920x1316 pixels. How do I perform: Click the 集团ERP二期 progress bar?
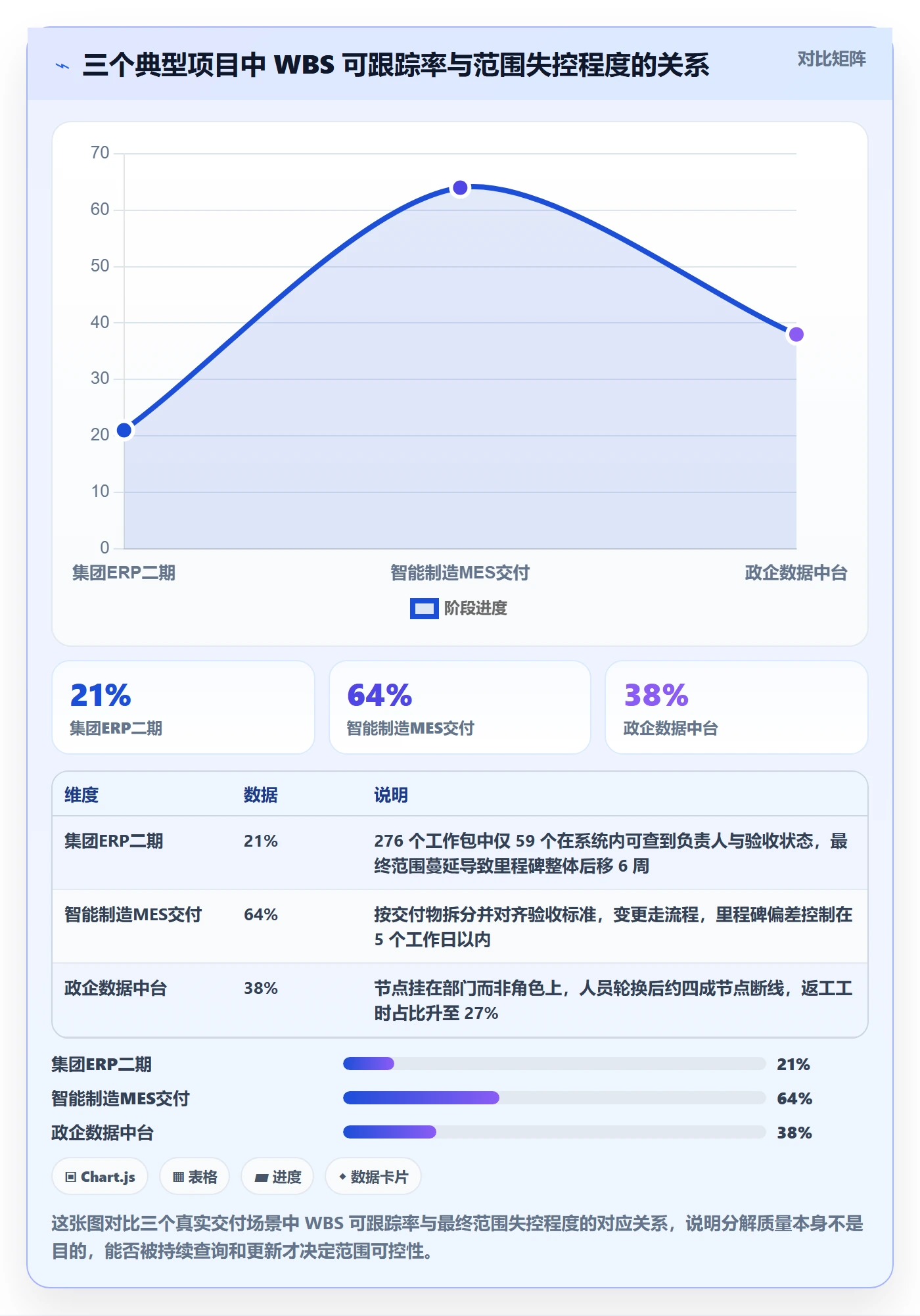click(x=554, y=1064)
